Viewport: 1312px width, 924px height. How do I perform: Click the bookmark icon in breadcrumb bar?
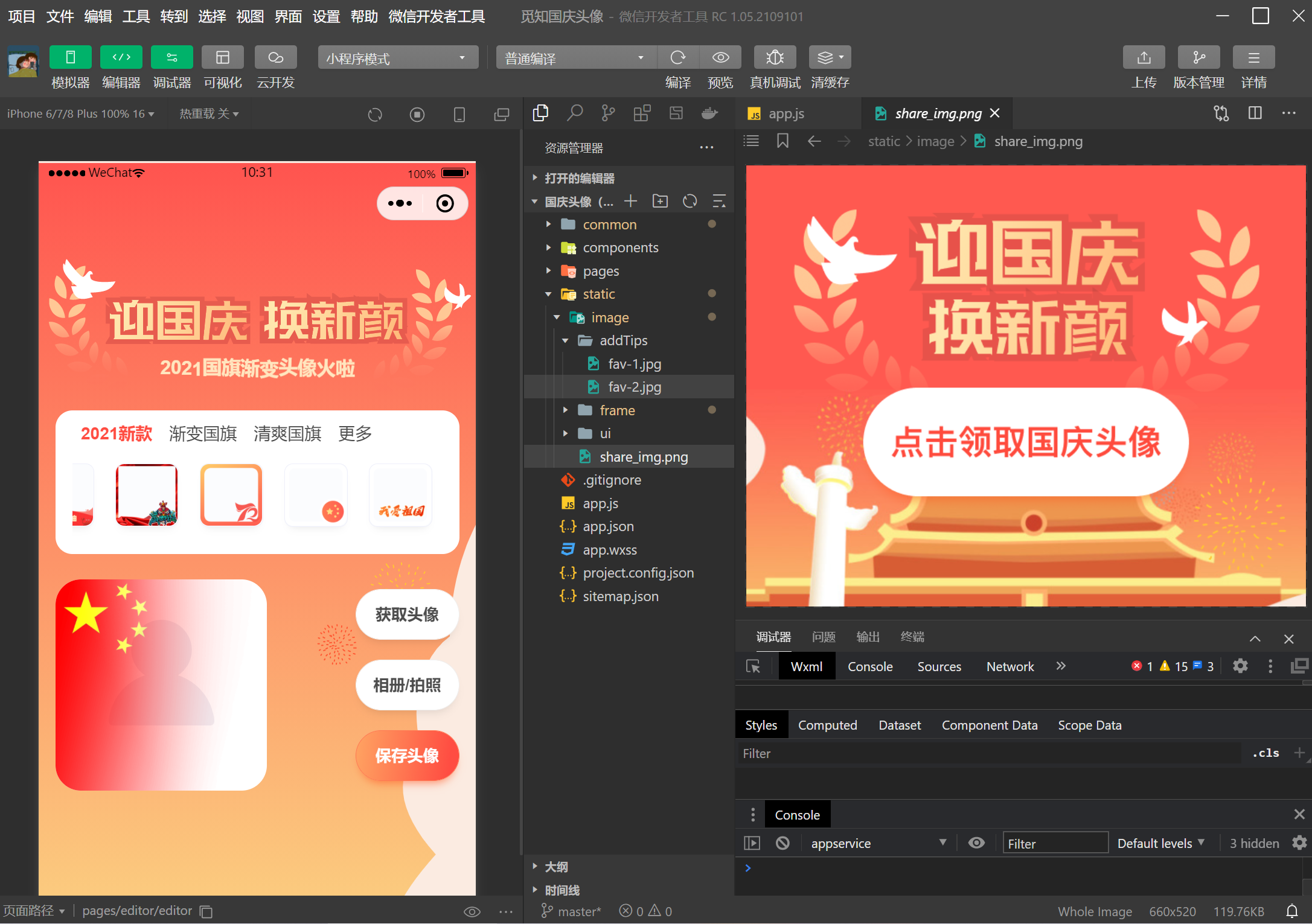click(783, 141)
